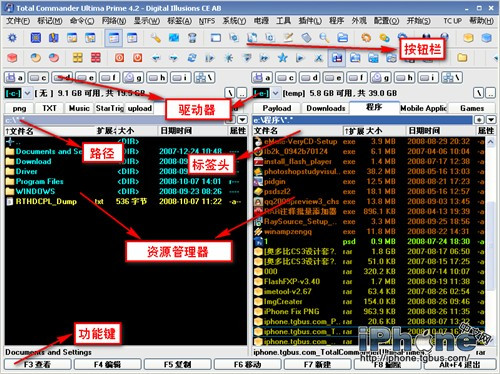
Task: Click the blue picture icon beside the wrench
Action: [x=174, y=38]
